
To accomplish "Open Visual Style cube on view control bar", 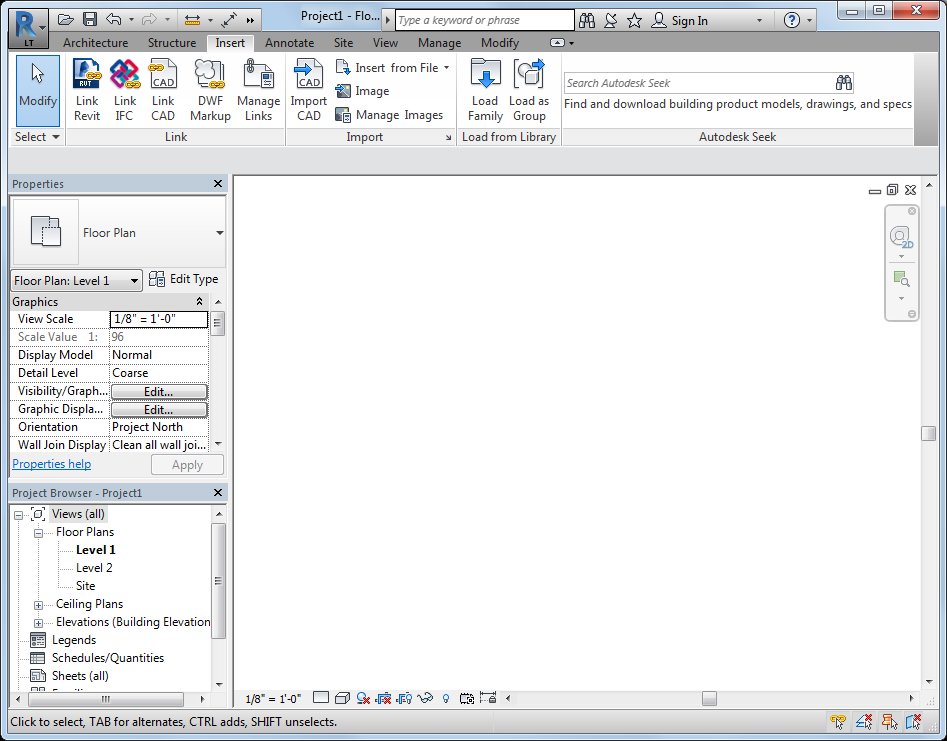I will click(x=342, y=698).
